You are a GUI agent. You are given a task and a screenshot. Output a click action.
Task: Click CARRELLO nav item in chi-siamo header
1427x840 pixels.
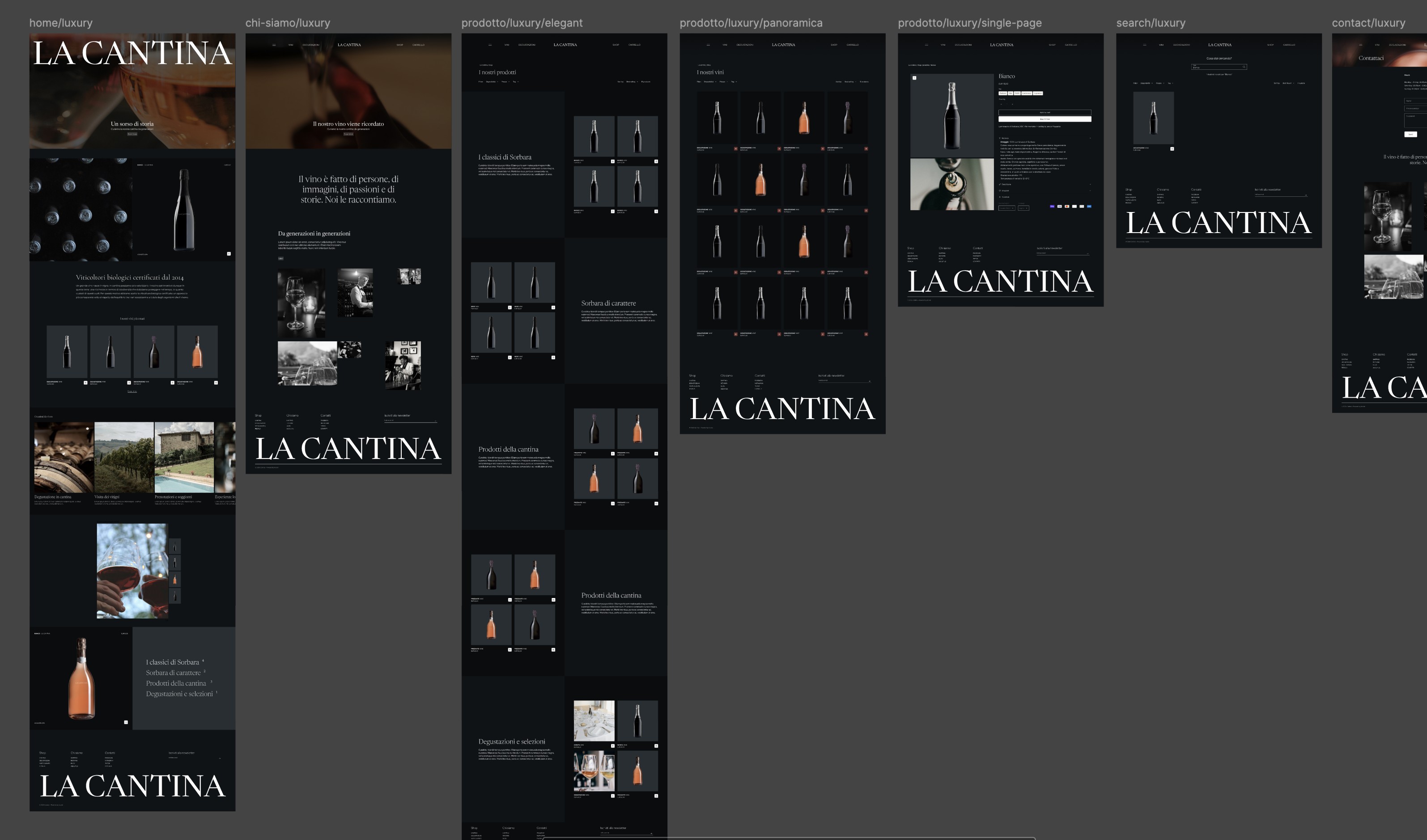tap(418, 45)
